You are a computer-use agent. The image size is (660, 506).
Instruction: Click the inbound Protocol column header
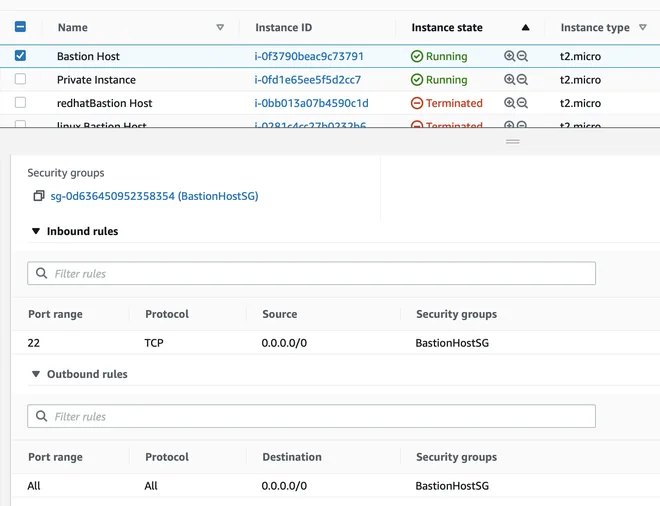(x=167, y=314)
